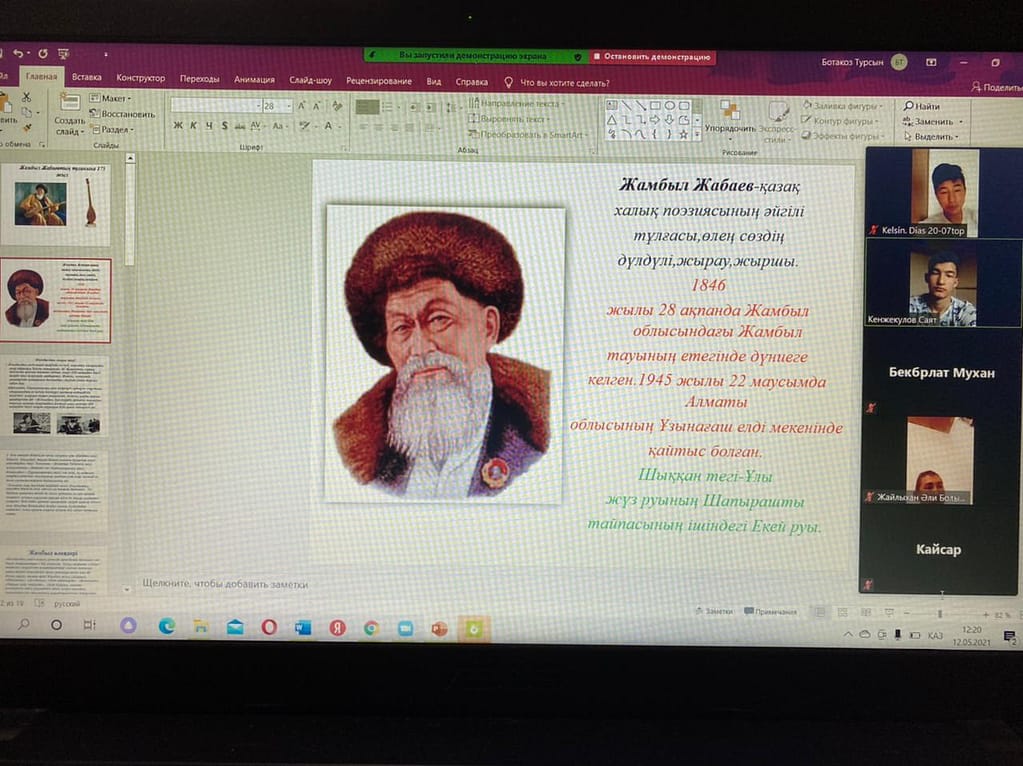The image size is (1023, 766).
Task: Switch to the Анимация tab
Action: 254,80
